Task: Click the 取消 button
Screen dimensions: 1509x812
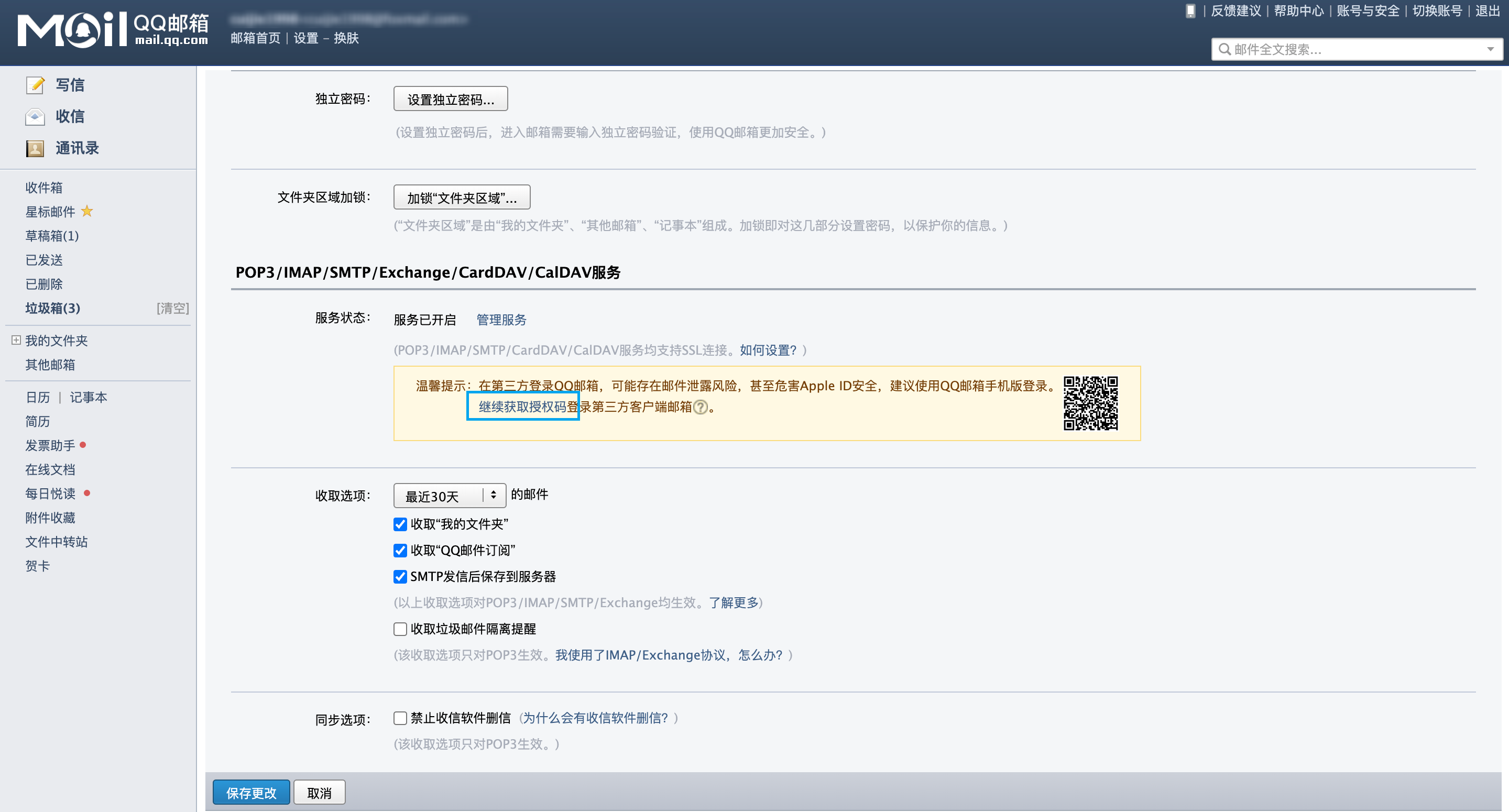Action: coord(319,793)
